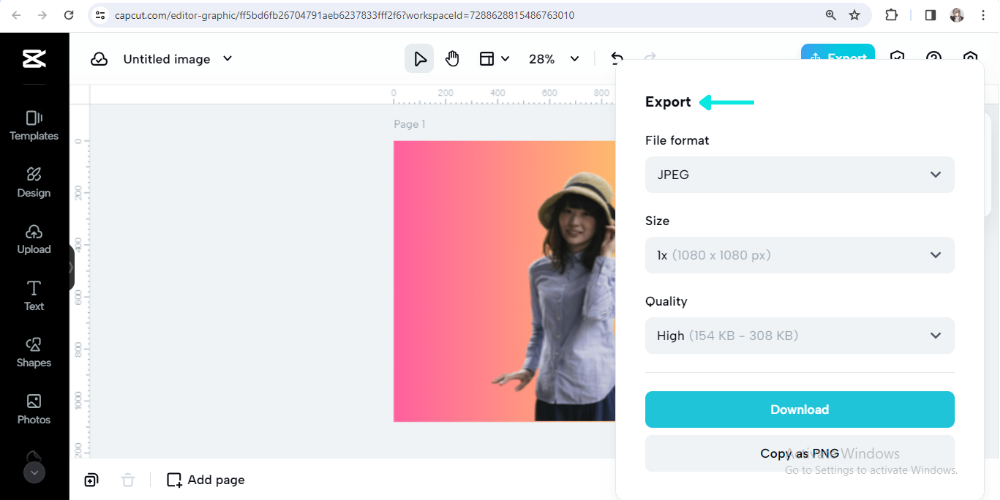The height and width of the screenshot is (500, 1000).
Task: Go back in browser history
Action: [x=16, y=15]
